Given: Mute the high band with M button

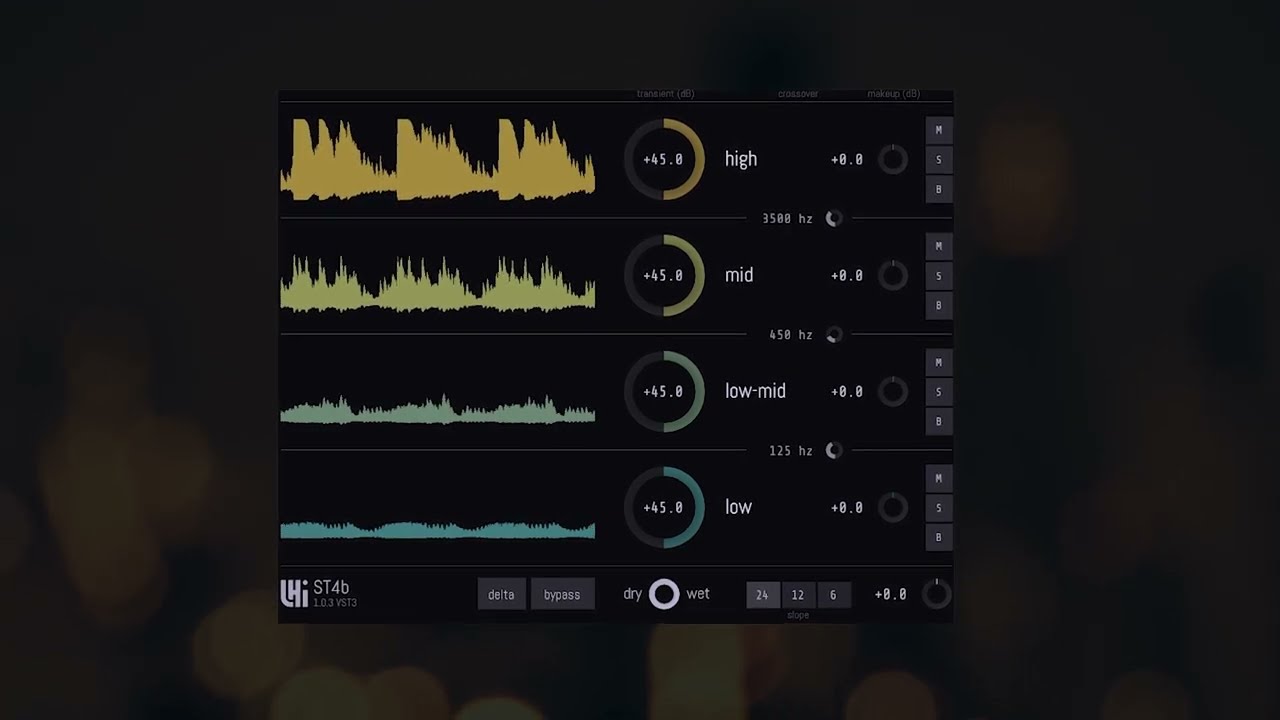Looking at the screenshot, I should (x=939, y=130).
